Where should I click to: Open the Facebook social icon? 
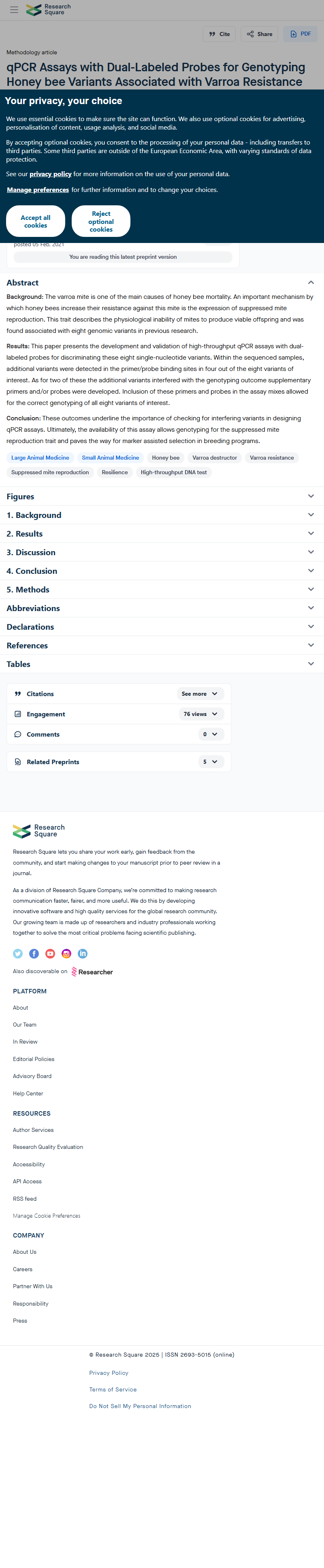[x=34, y=953]
